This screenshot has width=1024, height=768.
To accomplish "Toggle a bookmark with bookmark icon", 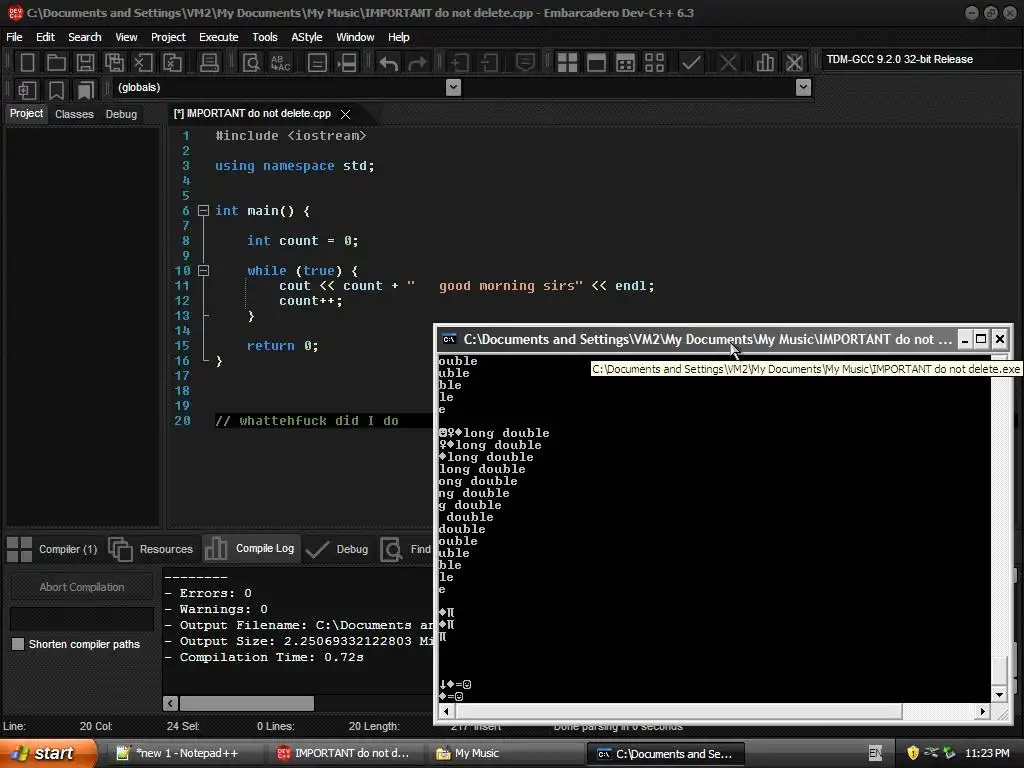I will tap(56, 90).
